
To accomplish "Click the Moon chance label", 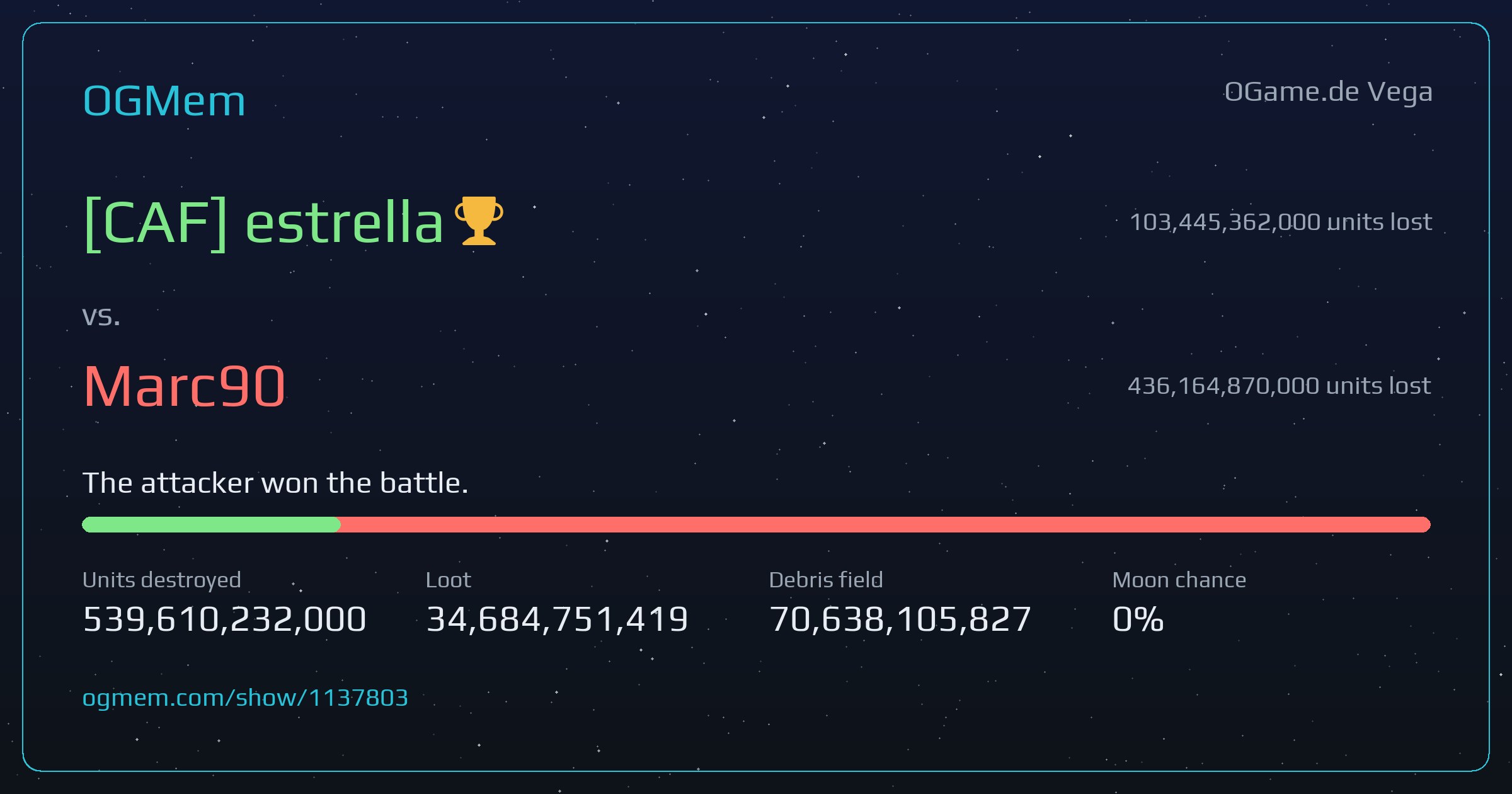I will [x=1179, y=580].
